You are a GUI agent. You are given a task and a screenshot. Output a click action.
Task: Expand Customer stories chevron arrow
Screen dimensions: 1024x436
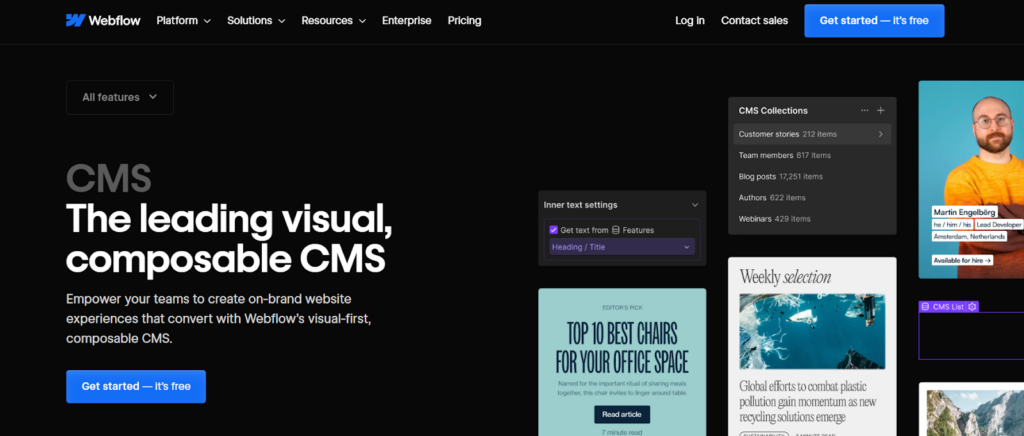click(880, 134)
